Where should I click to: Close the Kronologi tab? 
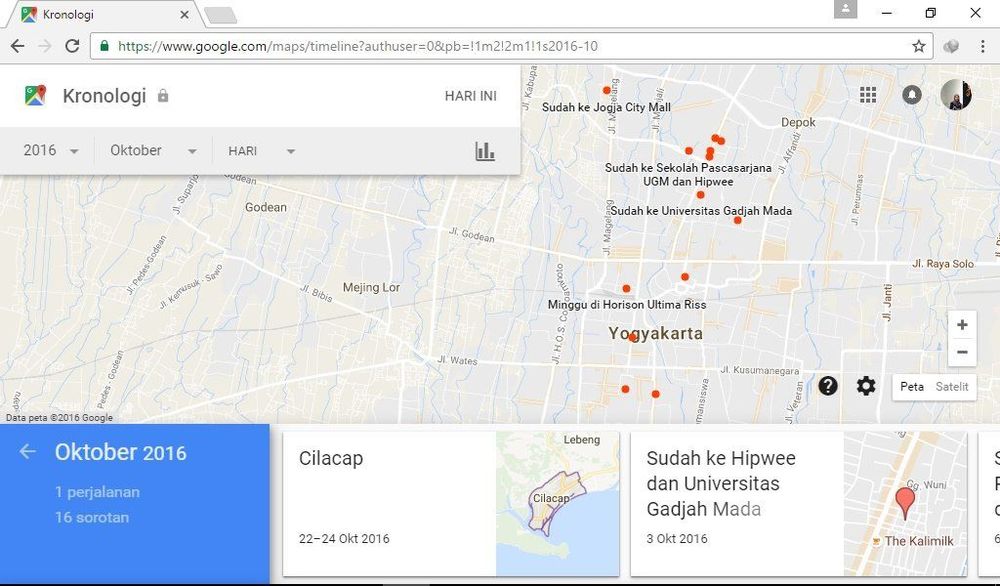184,14
